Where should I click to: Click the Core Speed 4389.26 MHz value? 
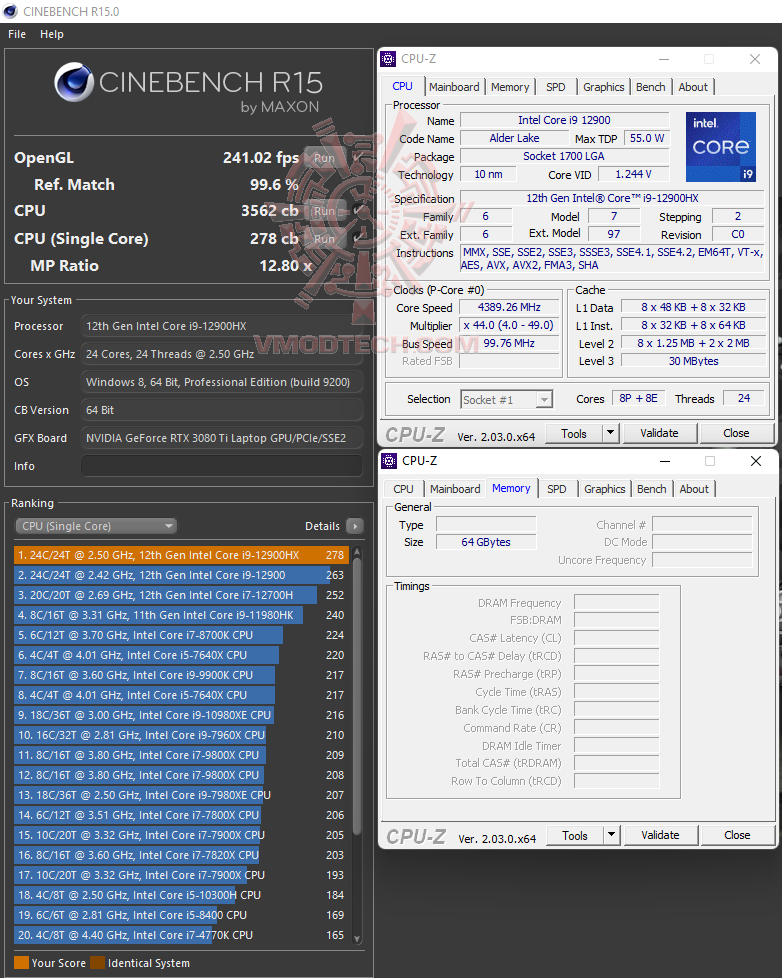pyautogui.click(x=509, y=307)
